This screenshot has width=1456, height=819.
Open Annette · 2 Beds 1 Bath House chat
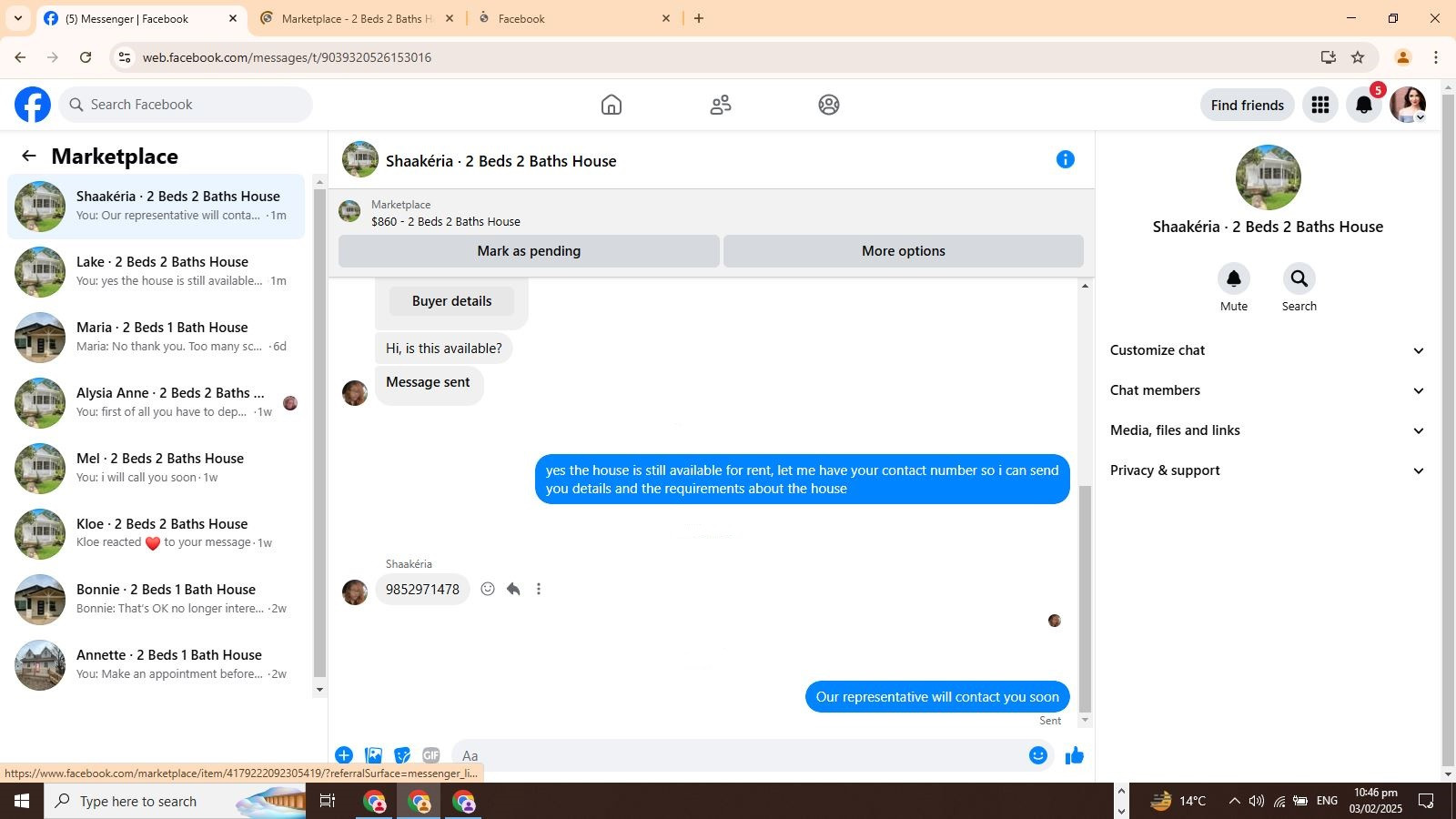pos(157,665)
